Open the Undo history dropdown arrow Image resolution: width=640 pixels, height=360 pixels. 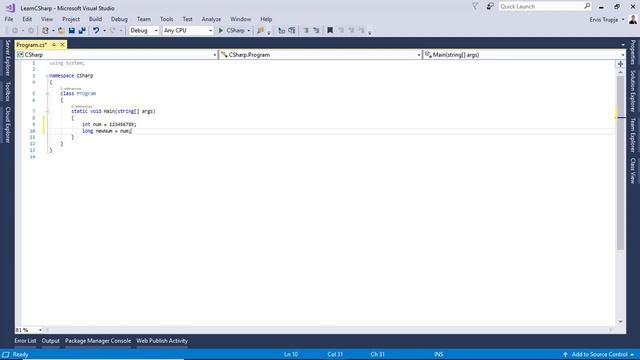point(104,31)
